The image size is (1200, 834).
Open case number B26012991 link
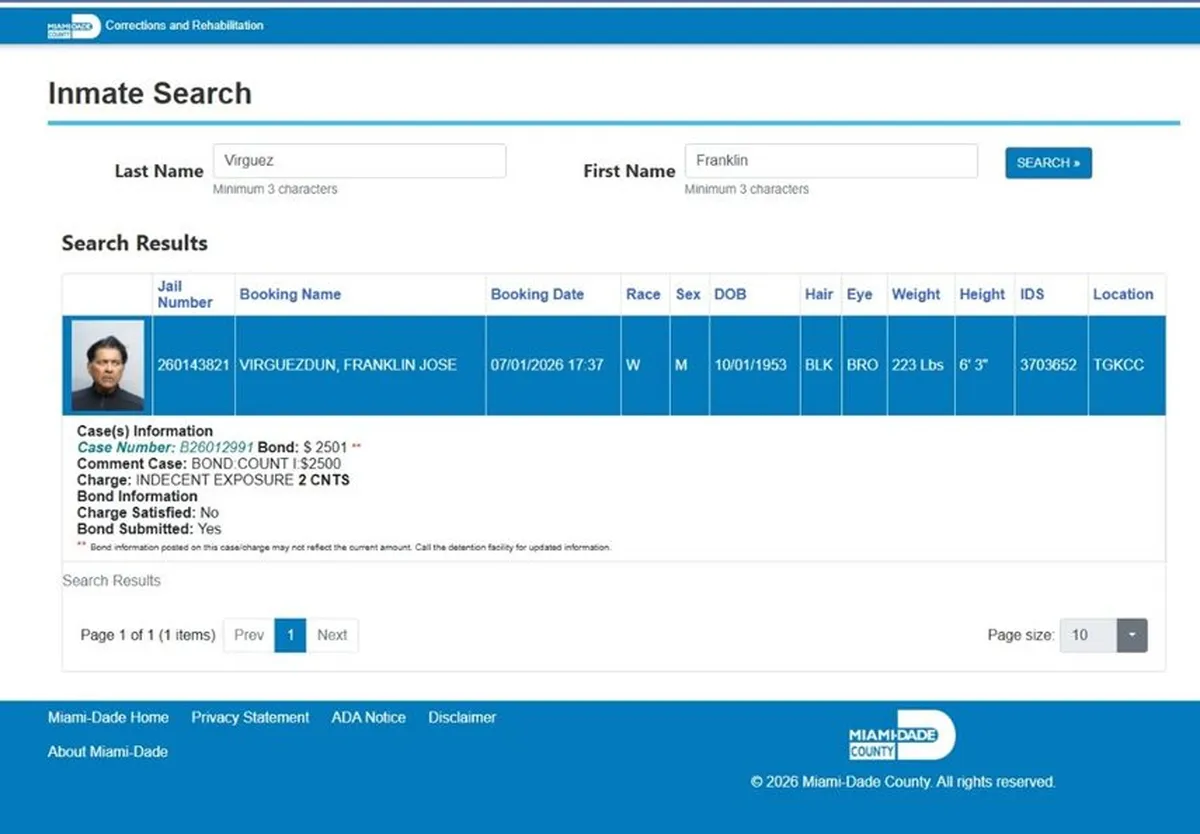coord(217,448)
